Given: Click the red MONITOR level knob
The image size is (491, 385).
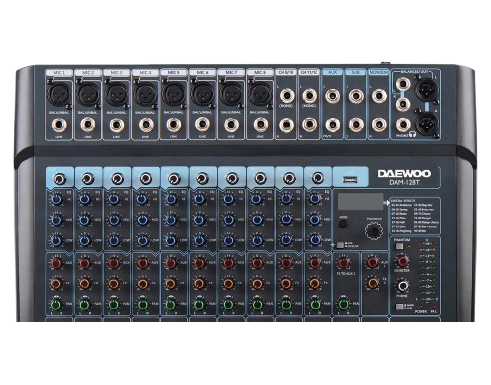Looking at the screenshot, I should (402, 261).
